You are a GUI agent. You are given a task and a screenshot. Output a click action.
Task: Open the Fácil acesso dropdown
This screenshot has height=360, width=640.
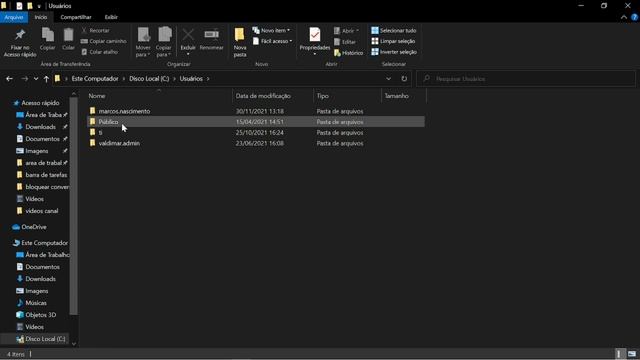point(272,41)
